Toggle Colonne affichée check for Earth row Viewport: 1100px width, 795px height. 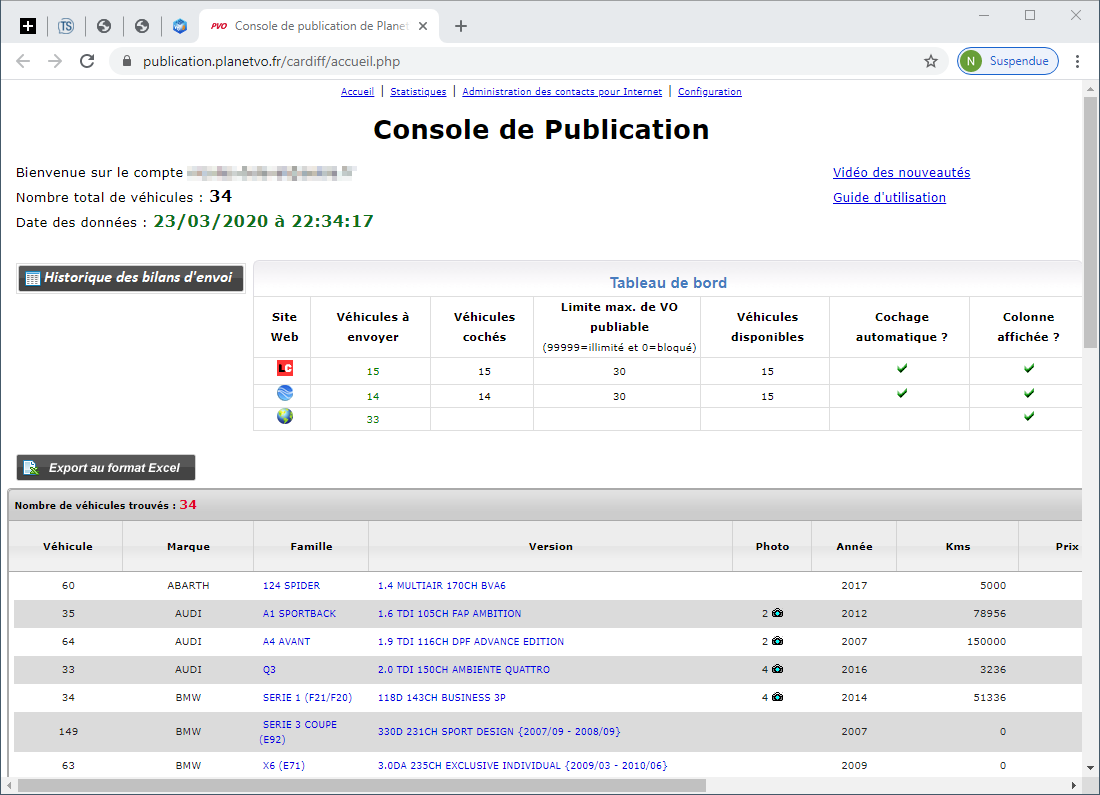[1029, 417]
